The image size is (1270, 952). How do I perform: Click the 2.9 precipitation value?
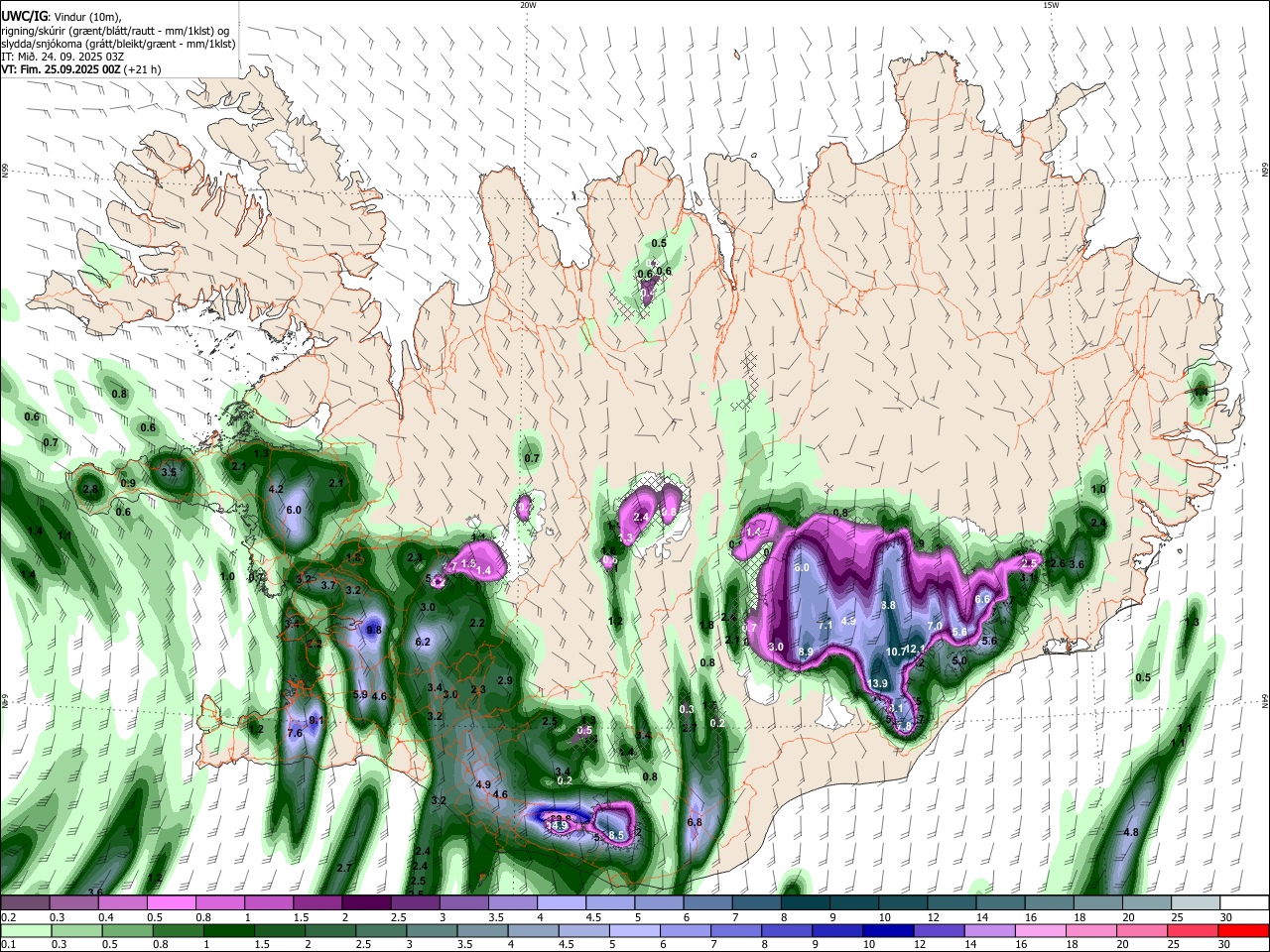pyautogui.click(x=504, y=680)
